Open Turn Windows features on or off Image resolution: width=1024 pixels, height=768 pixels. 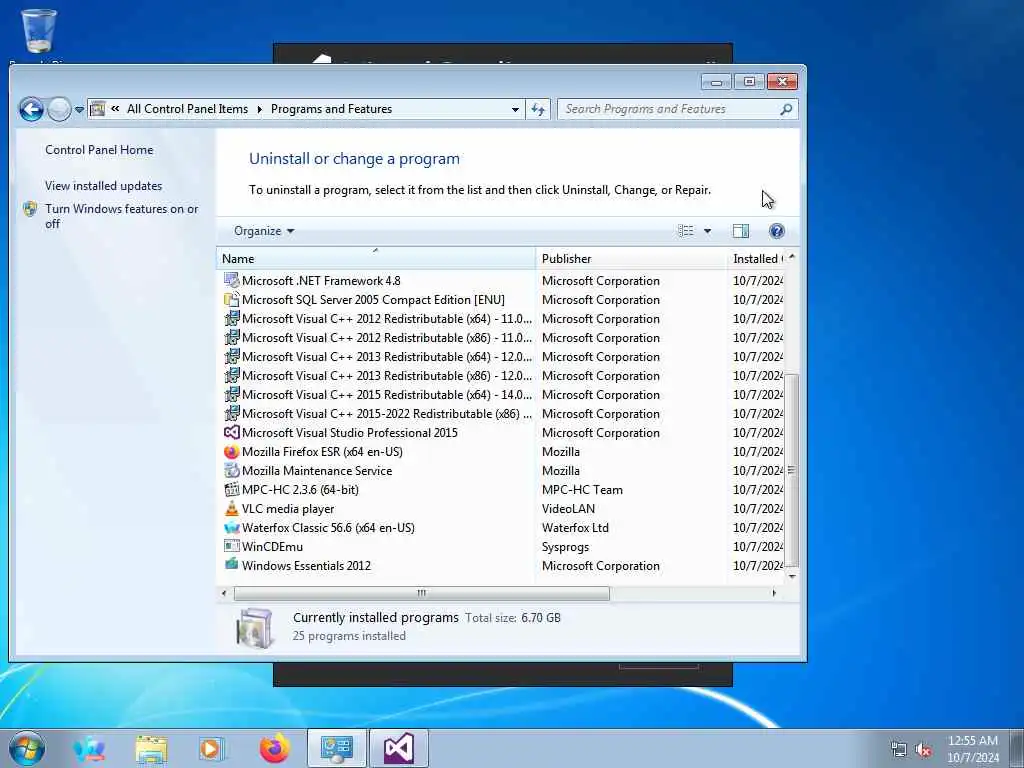(121, 216)
